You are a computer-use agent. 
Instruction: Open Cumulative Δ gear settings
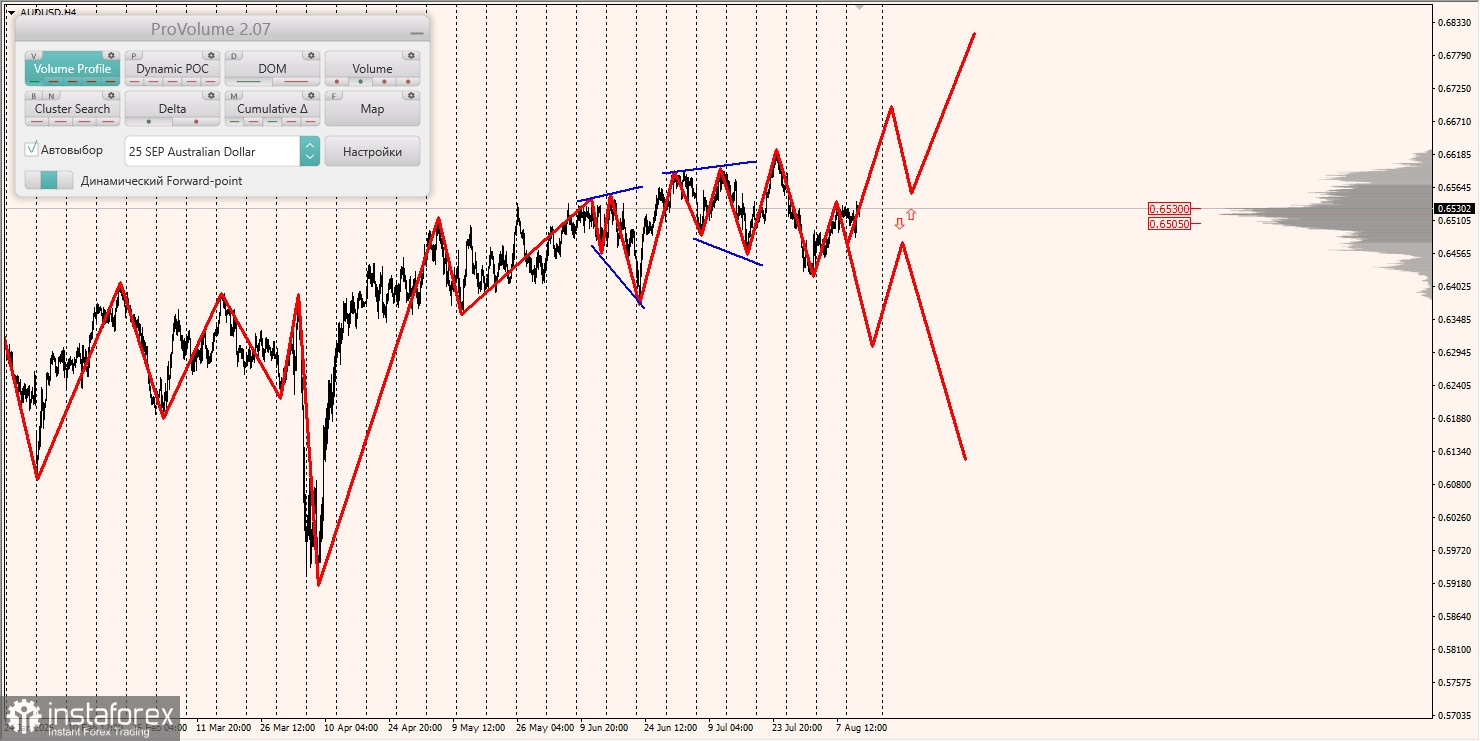coord(311,95)
